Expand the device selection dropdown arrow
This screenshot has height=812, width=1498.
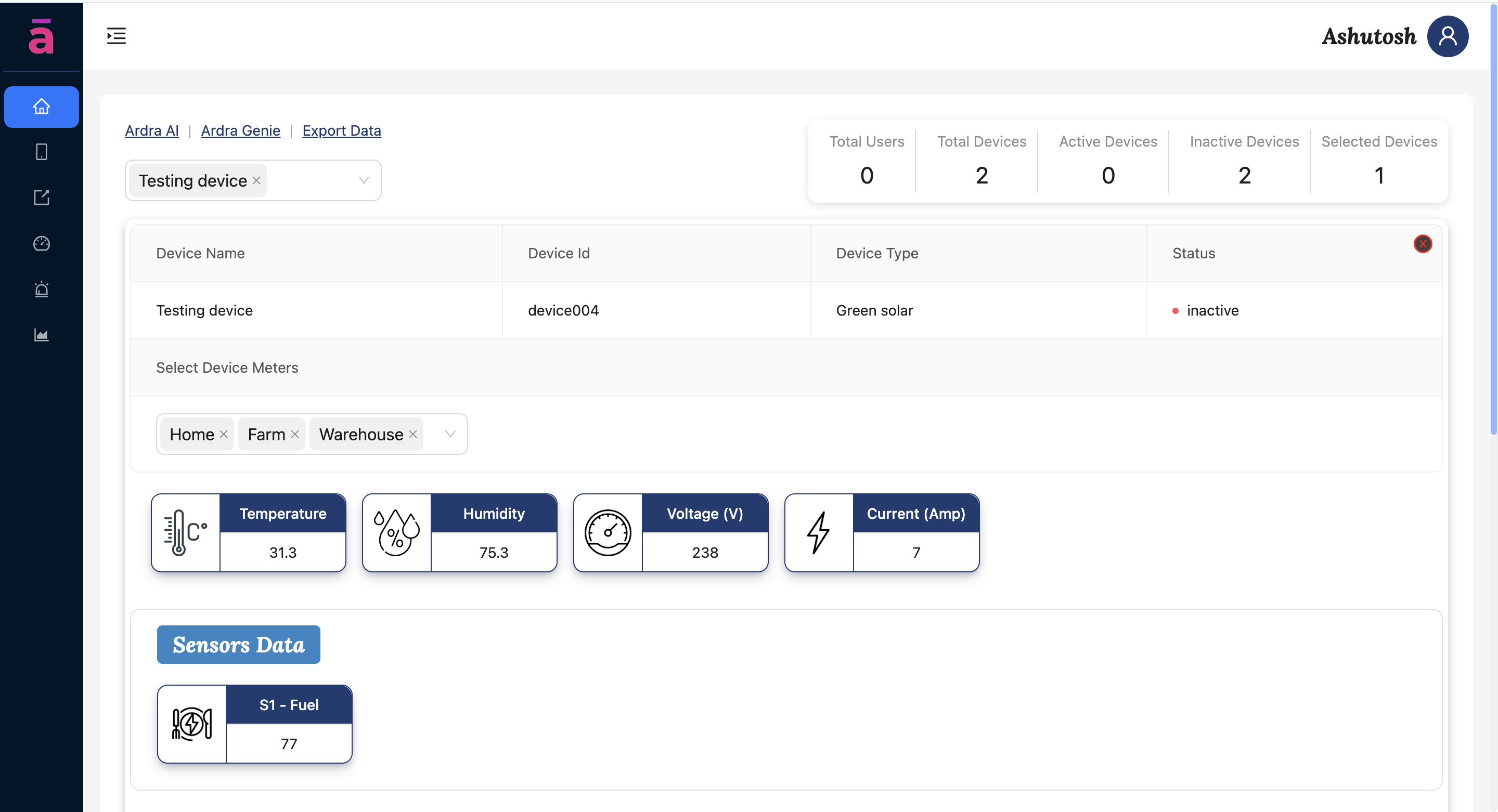click(x=364, y=180)
